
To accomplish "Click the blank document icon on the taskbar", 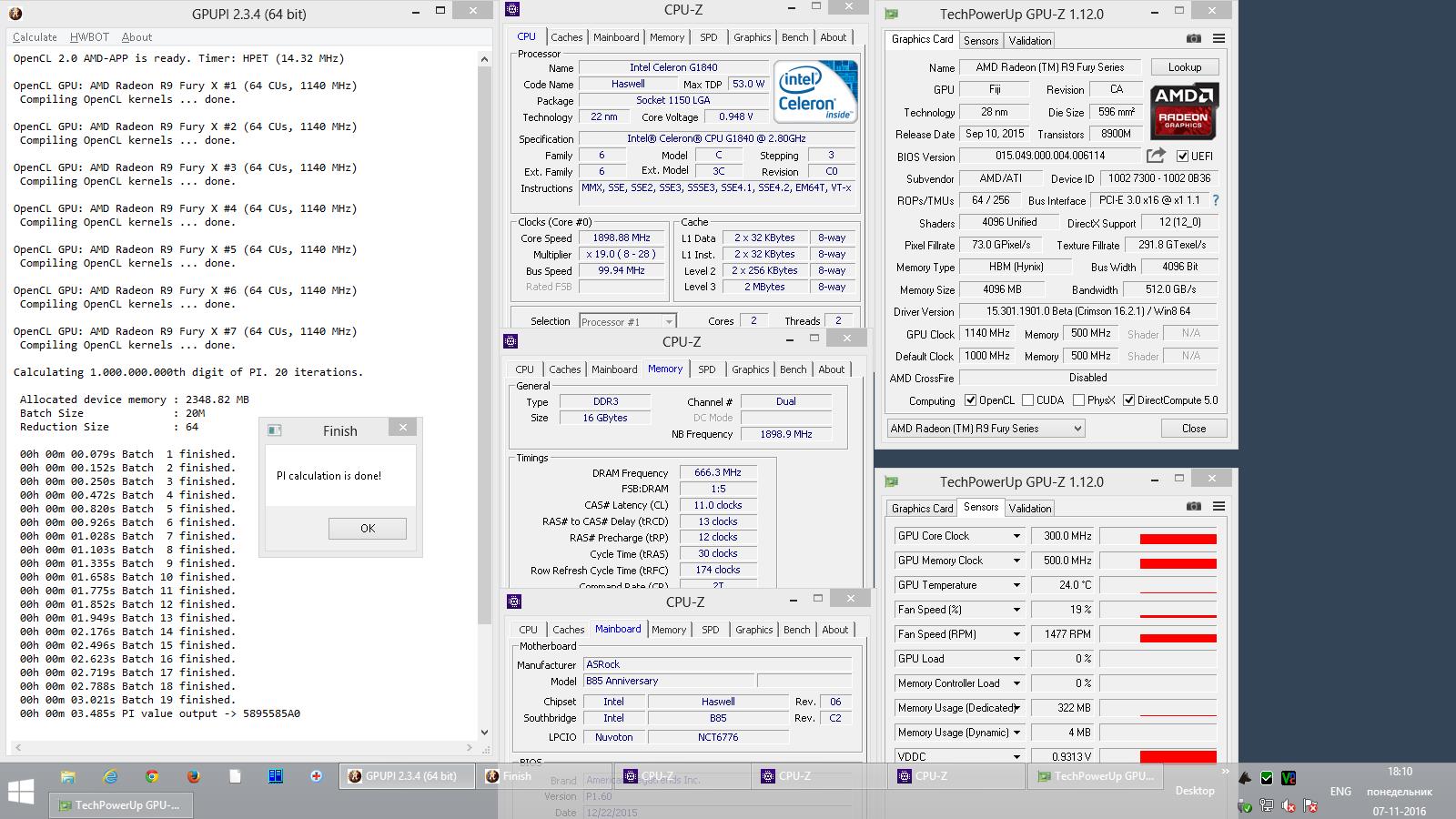I will pyautogui.click(x=235, y=776).
